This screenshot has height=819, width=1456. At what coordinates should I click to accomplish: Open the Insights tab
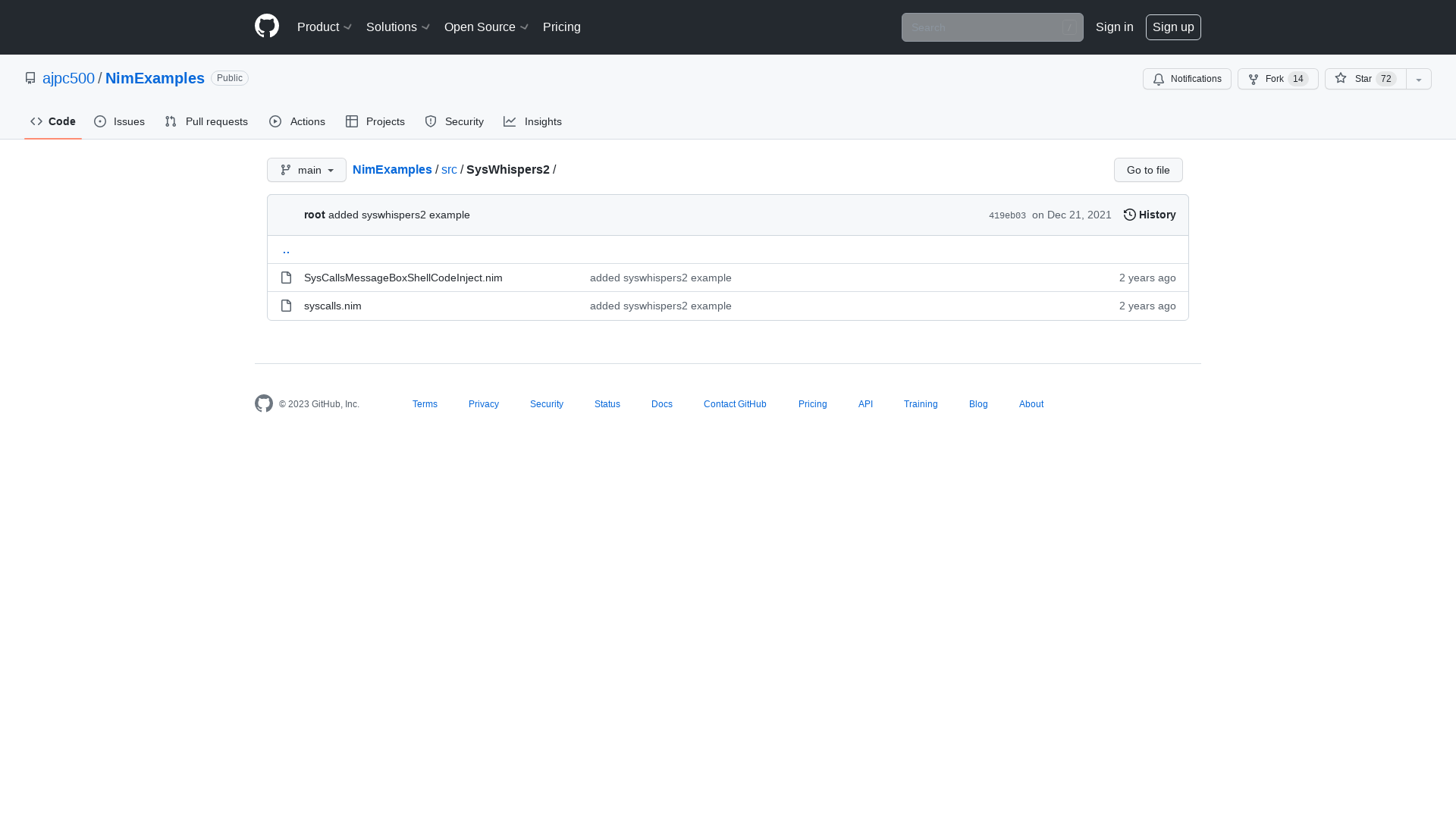(533, 121)
